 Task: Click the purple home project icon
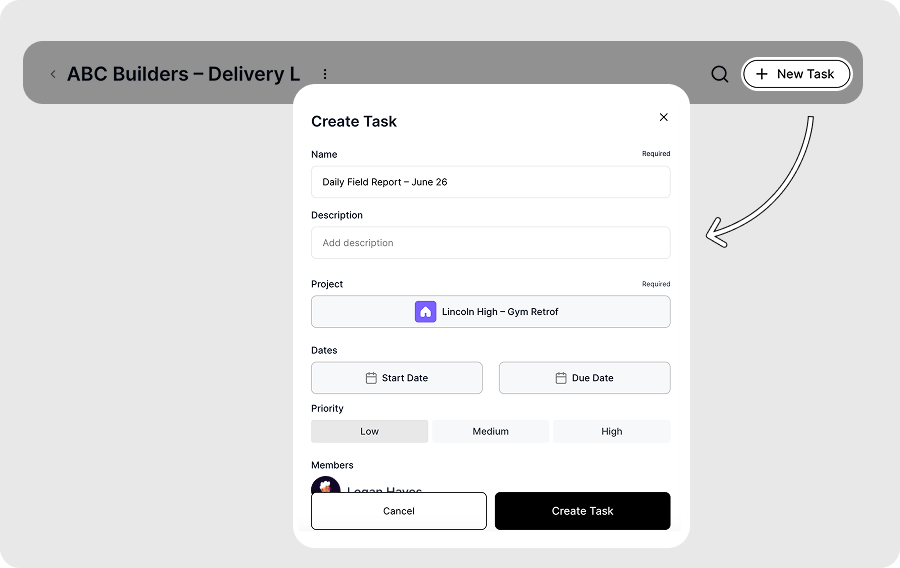426,312
